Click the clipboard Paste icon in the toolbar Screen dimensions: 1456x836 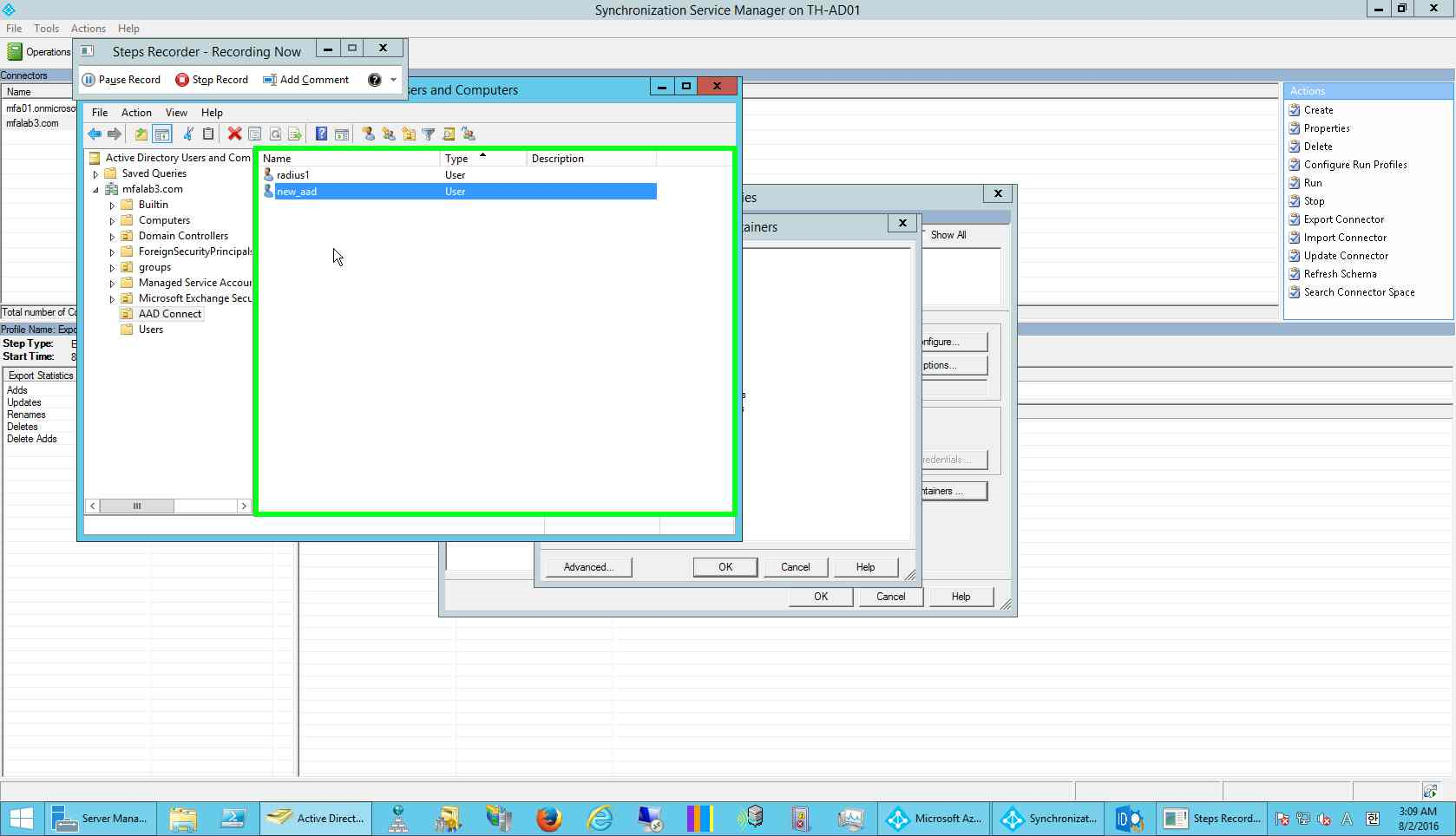(208, 134)
